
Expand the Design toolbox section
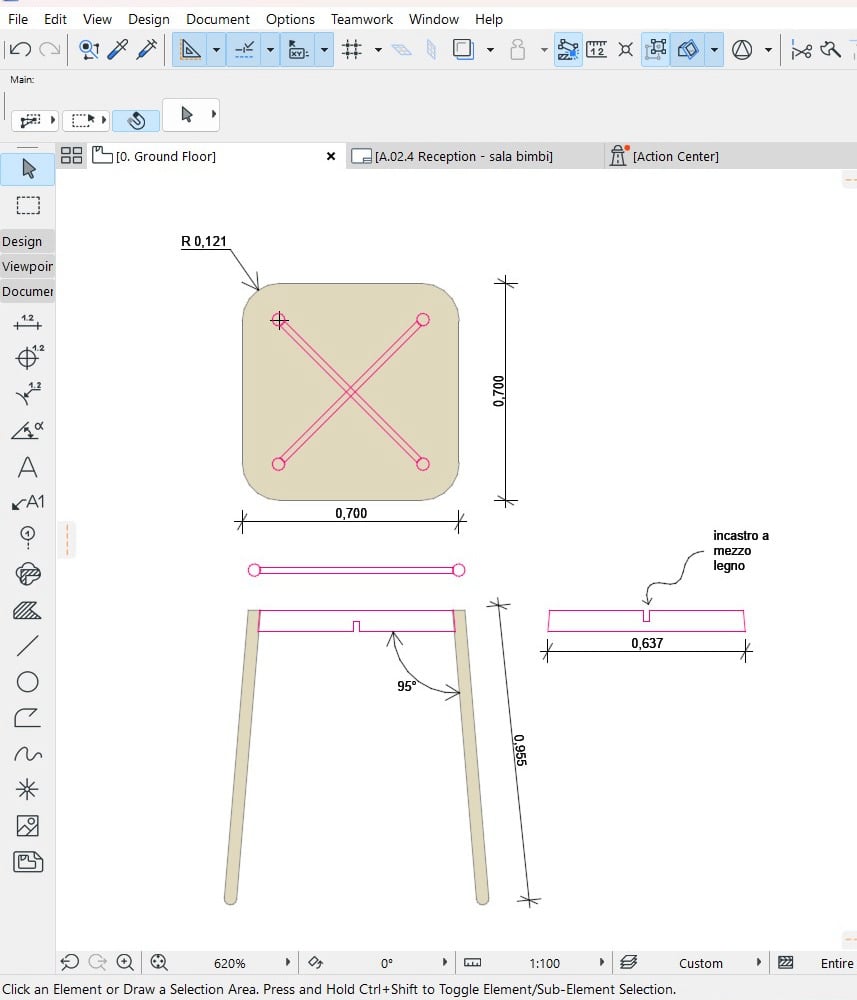[x=27, y=242]
